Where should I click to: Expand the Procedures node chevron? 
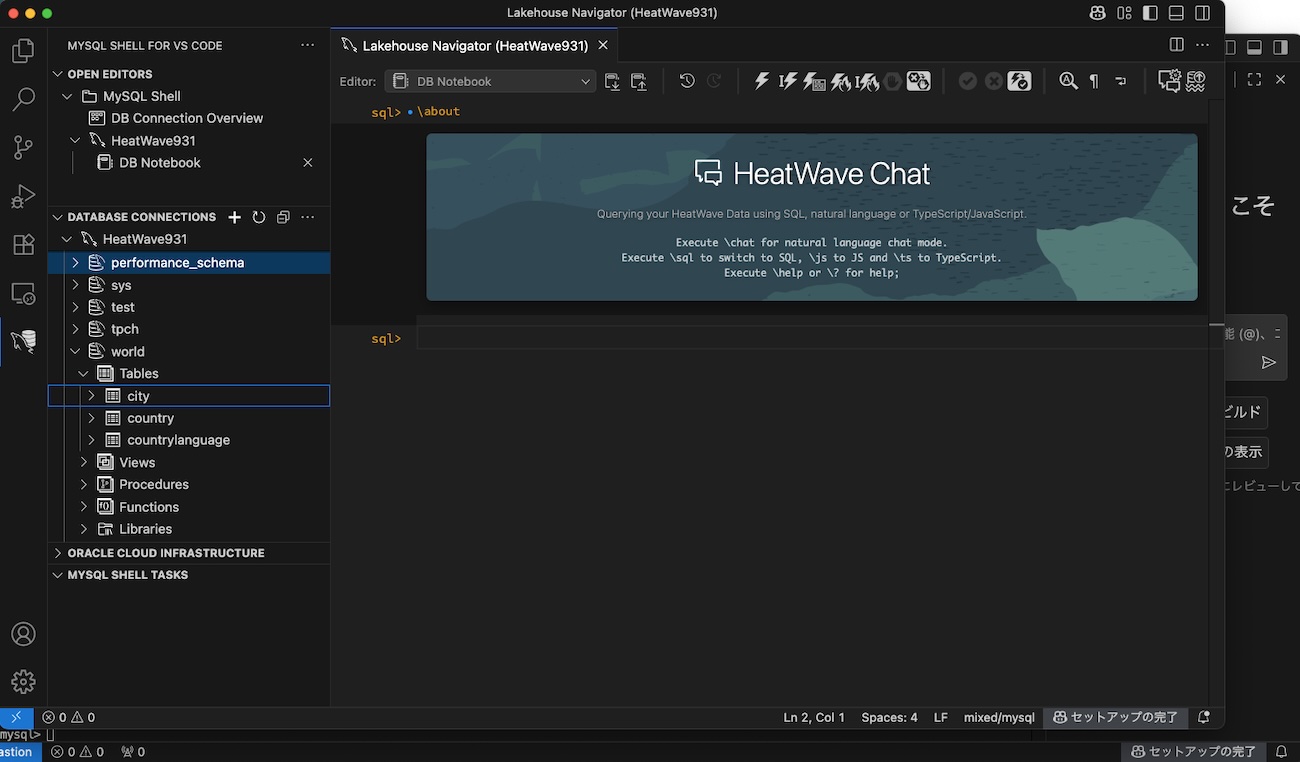point(84,484)
